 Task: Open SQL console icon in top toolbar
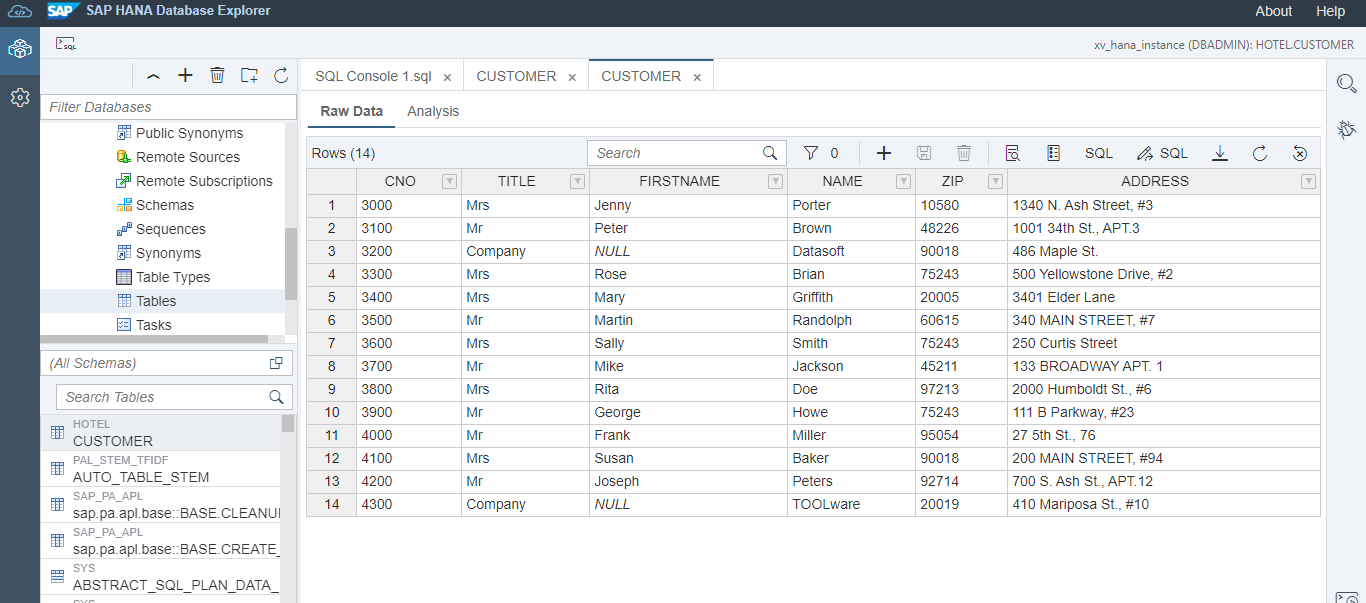point(66,44)
